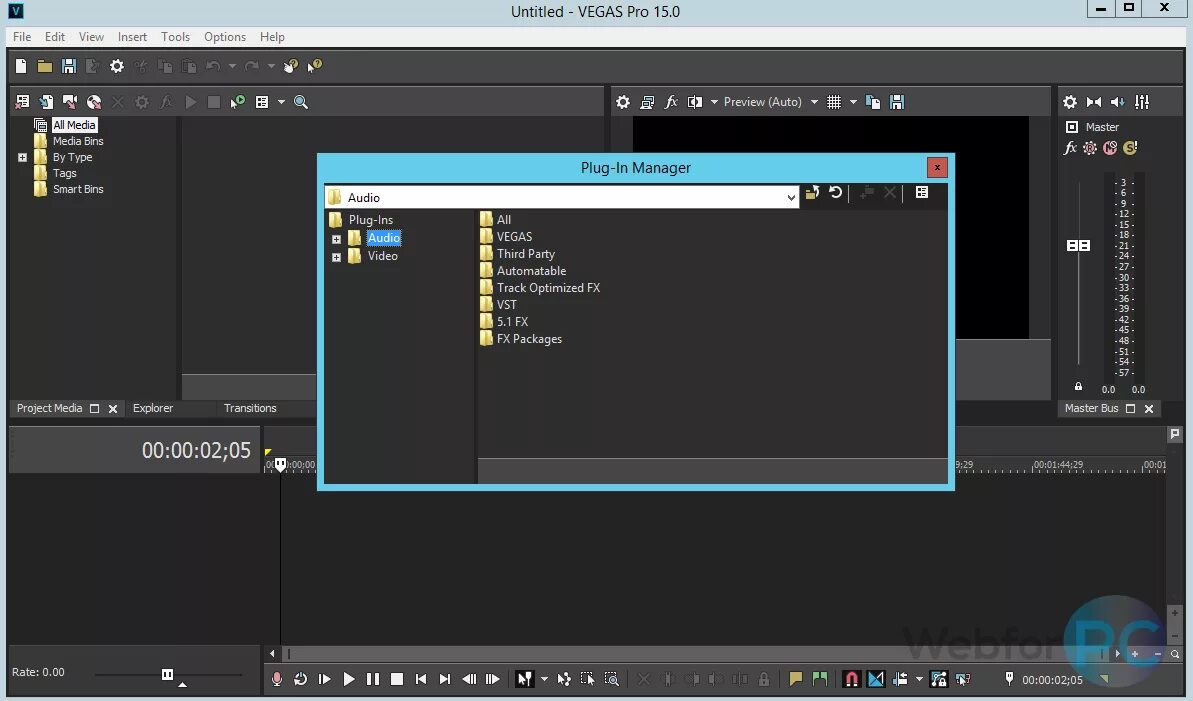Toggle Loop Playback in transport bar

[x=301, y=679]
